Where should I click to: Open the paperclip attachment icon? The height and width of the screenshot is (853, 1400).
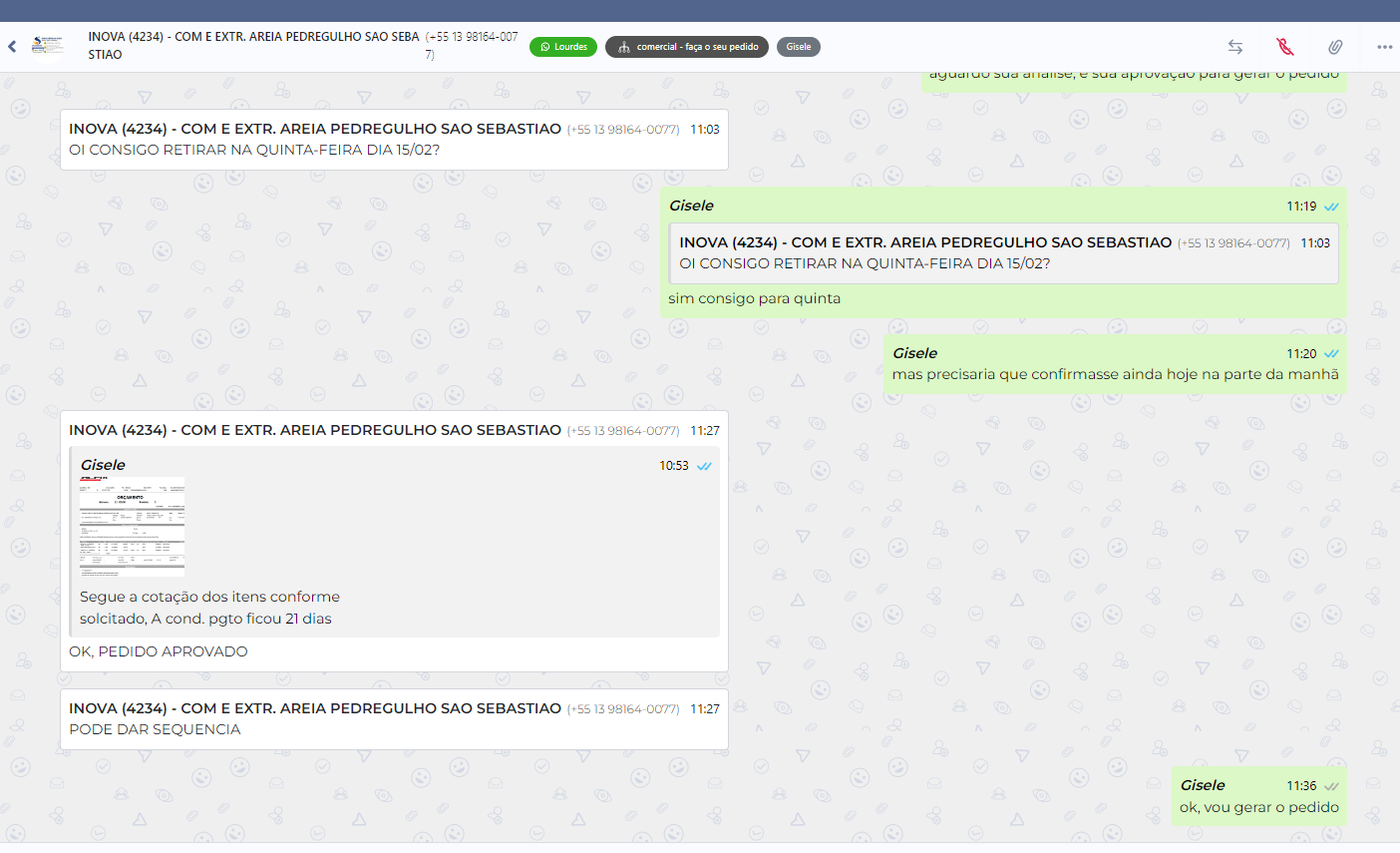pyautogui.click(x=1335, y=47)
